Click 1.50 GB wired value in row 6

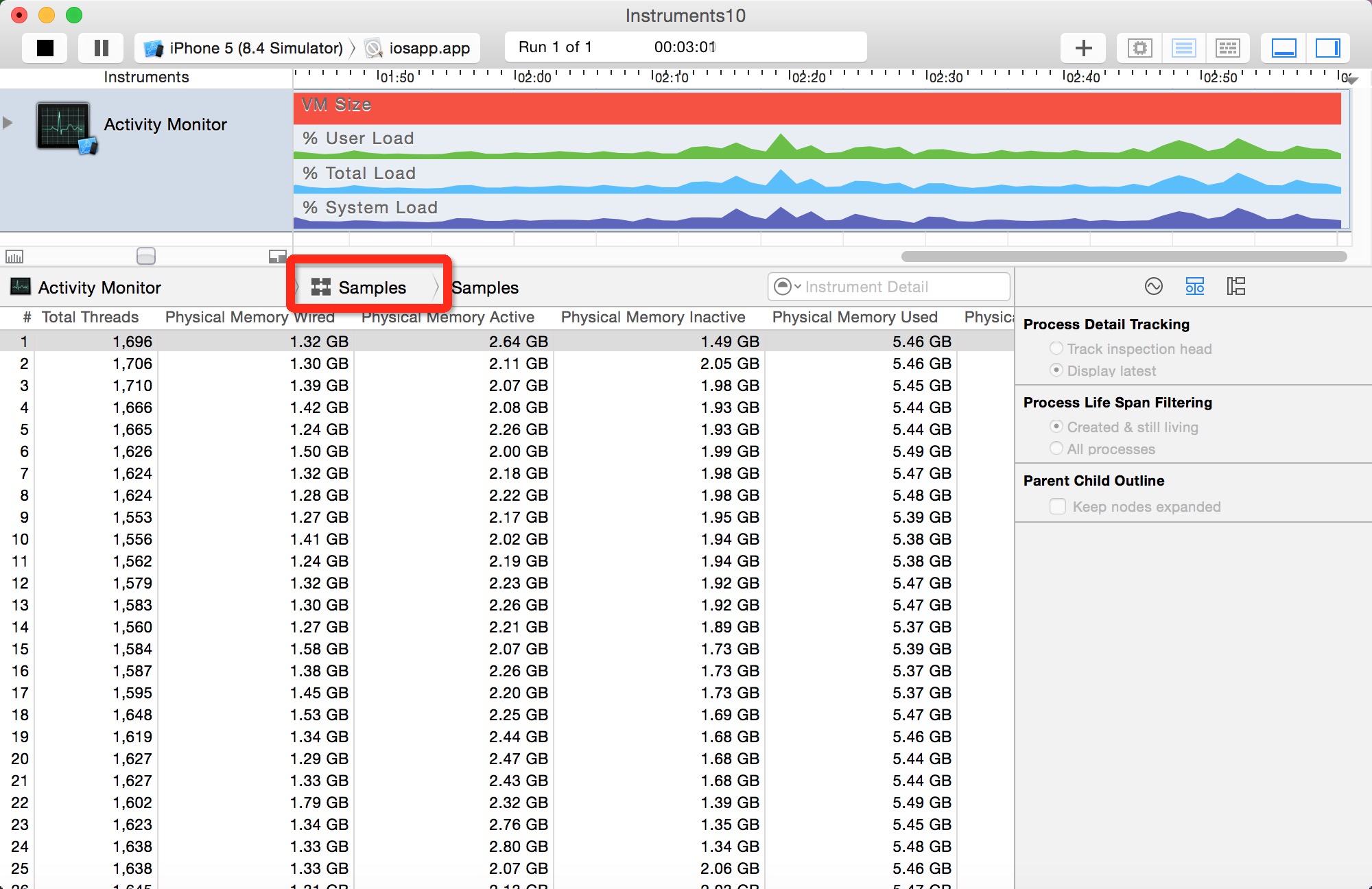coord(319,451)
